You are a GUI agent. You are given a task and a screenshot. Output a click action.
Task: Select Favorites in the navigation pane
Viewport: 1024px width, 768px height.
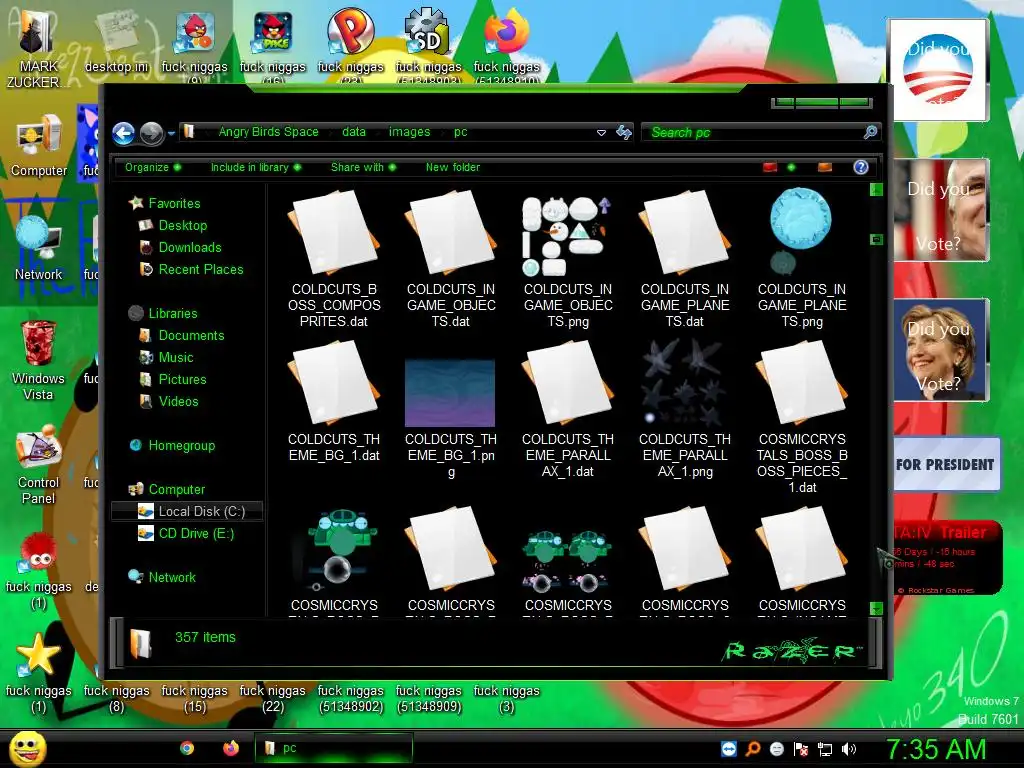174,203
